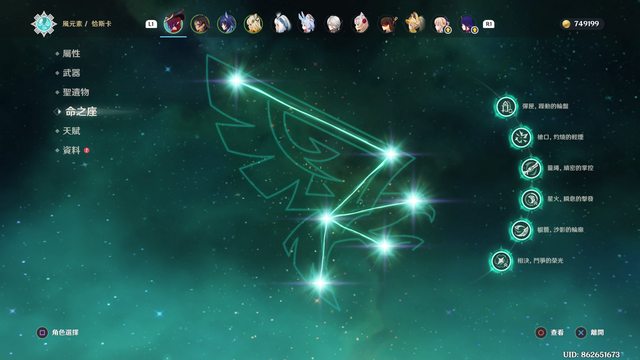Open the 韁繩 third constellation icon
Screen dimensions: 640x360
click(531, 168)
